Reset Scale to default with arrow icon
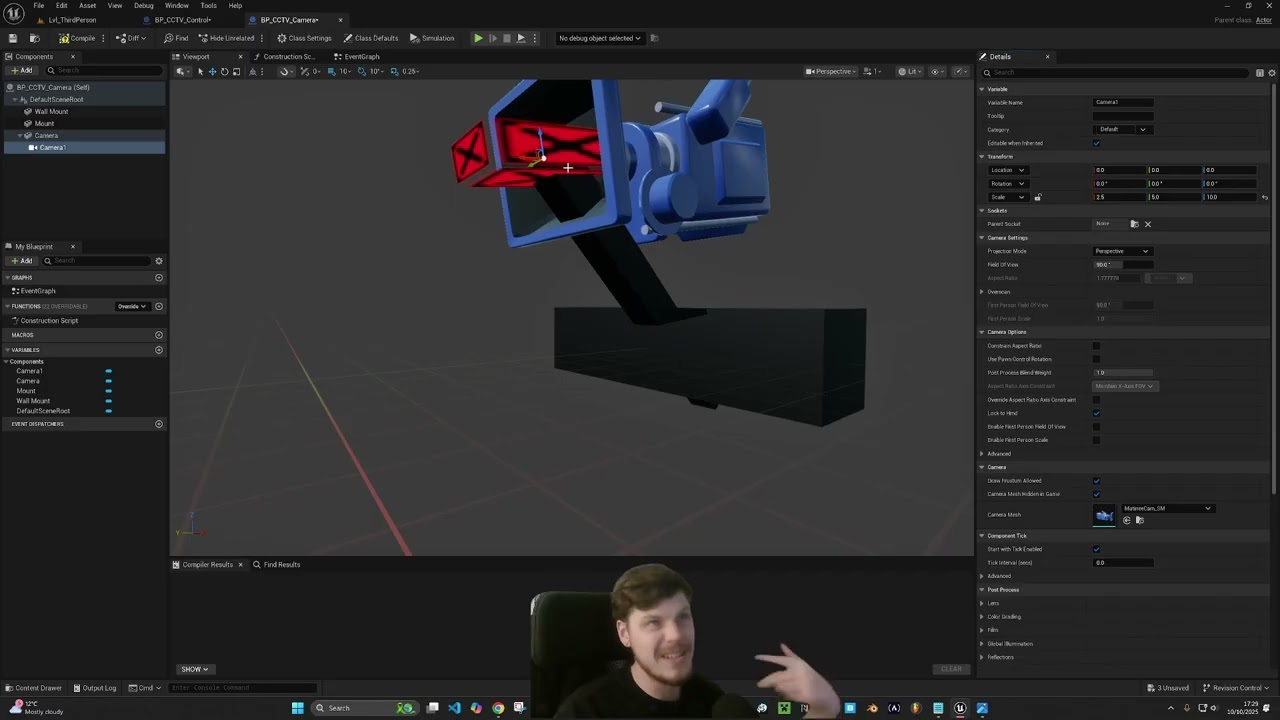 point(1265,197)
